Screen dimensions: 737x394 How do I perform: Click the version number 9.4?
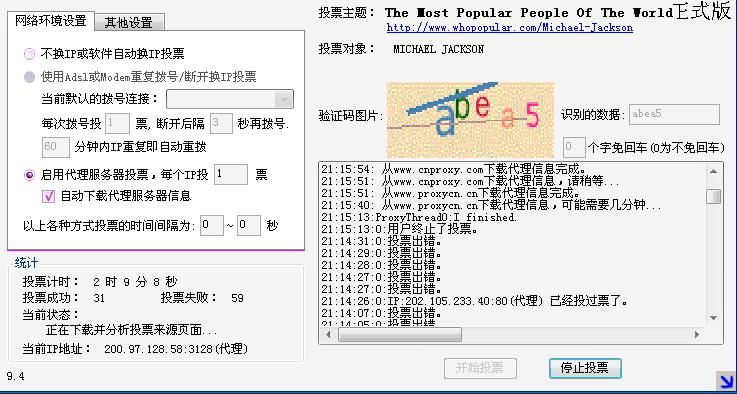pyautogui.click(x=16, y=376)
